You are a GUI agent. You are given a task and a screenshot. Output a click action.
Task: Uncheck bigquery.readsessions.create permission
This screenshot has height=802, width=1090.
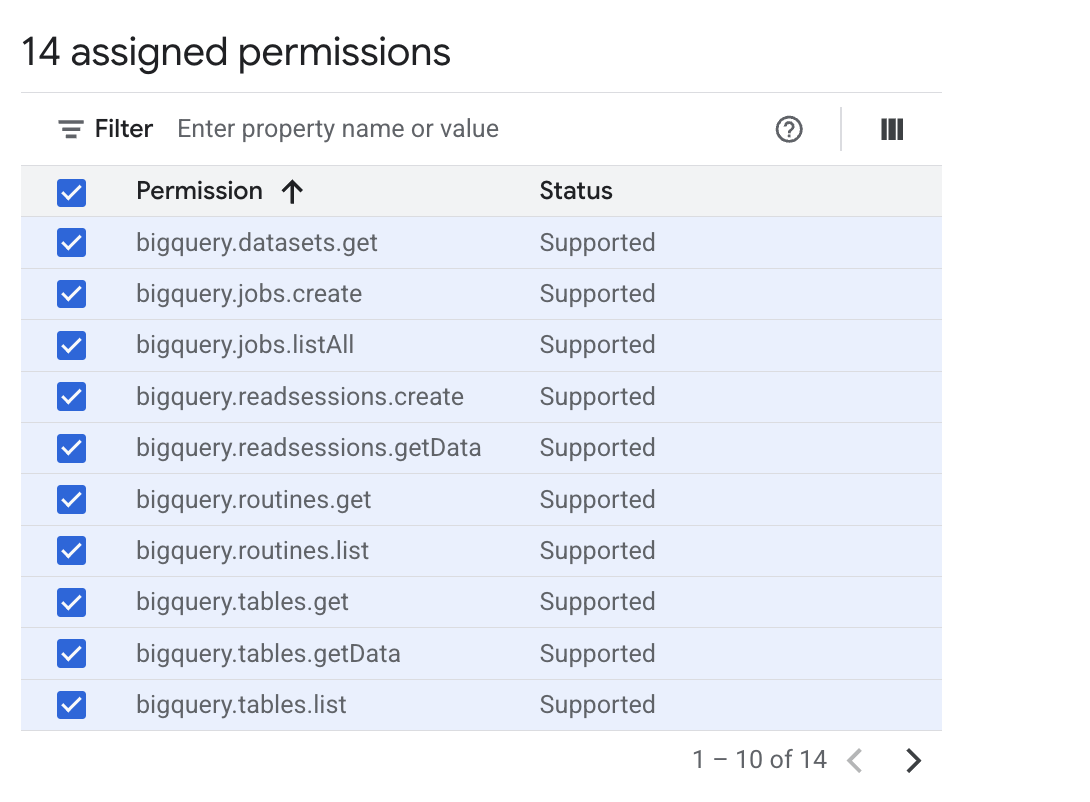[x=71, y=396]
